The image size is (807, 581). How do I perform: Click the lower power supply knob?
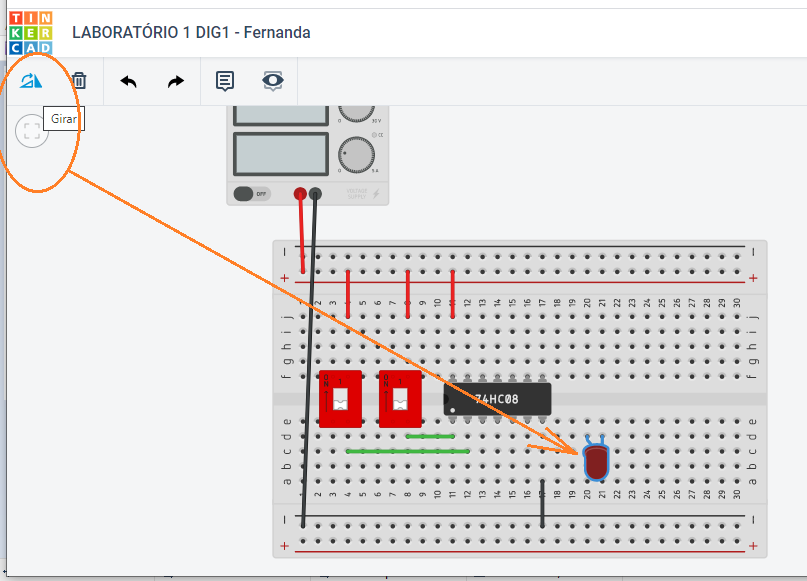[x=355, y=154]
